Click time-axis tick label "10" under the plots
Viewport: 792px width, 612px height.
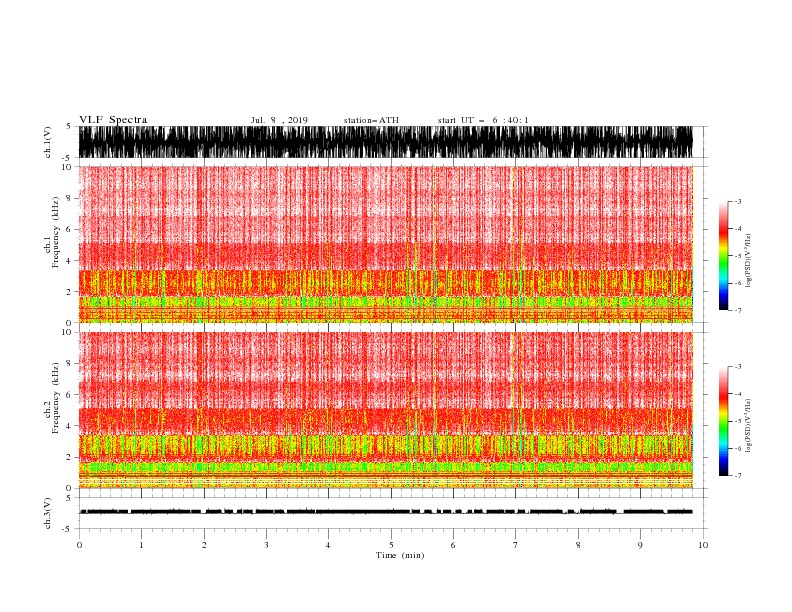pyautogui.click(x=703, y=545)
